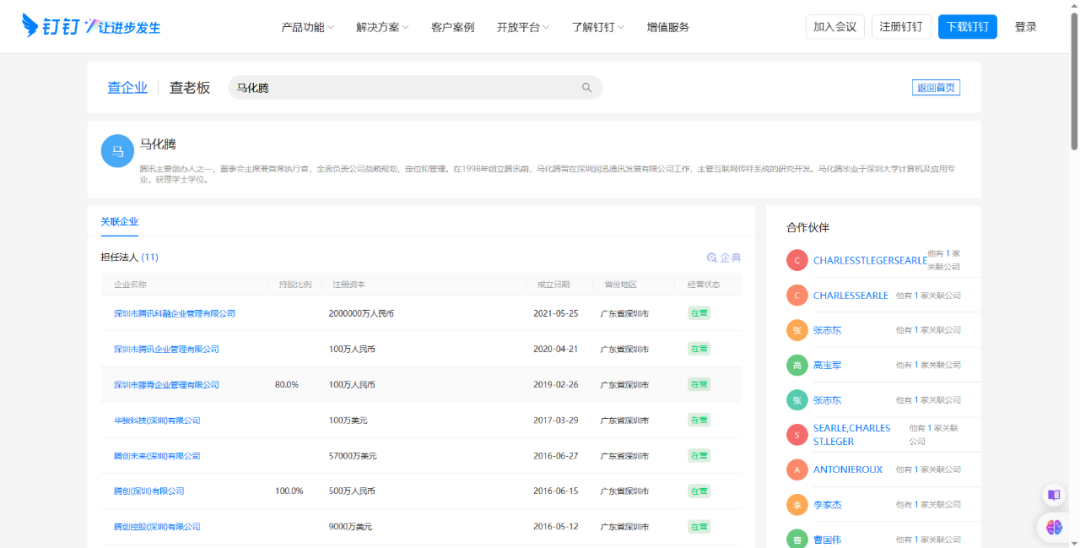Click the blue 下载钉钉 button
The image size is (1080, 548).
(x=967, y=27)
